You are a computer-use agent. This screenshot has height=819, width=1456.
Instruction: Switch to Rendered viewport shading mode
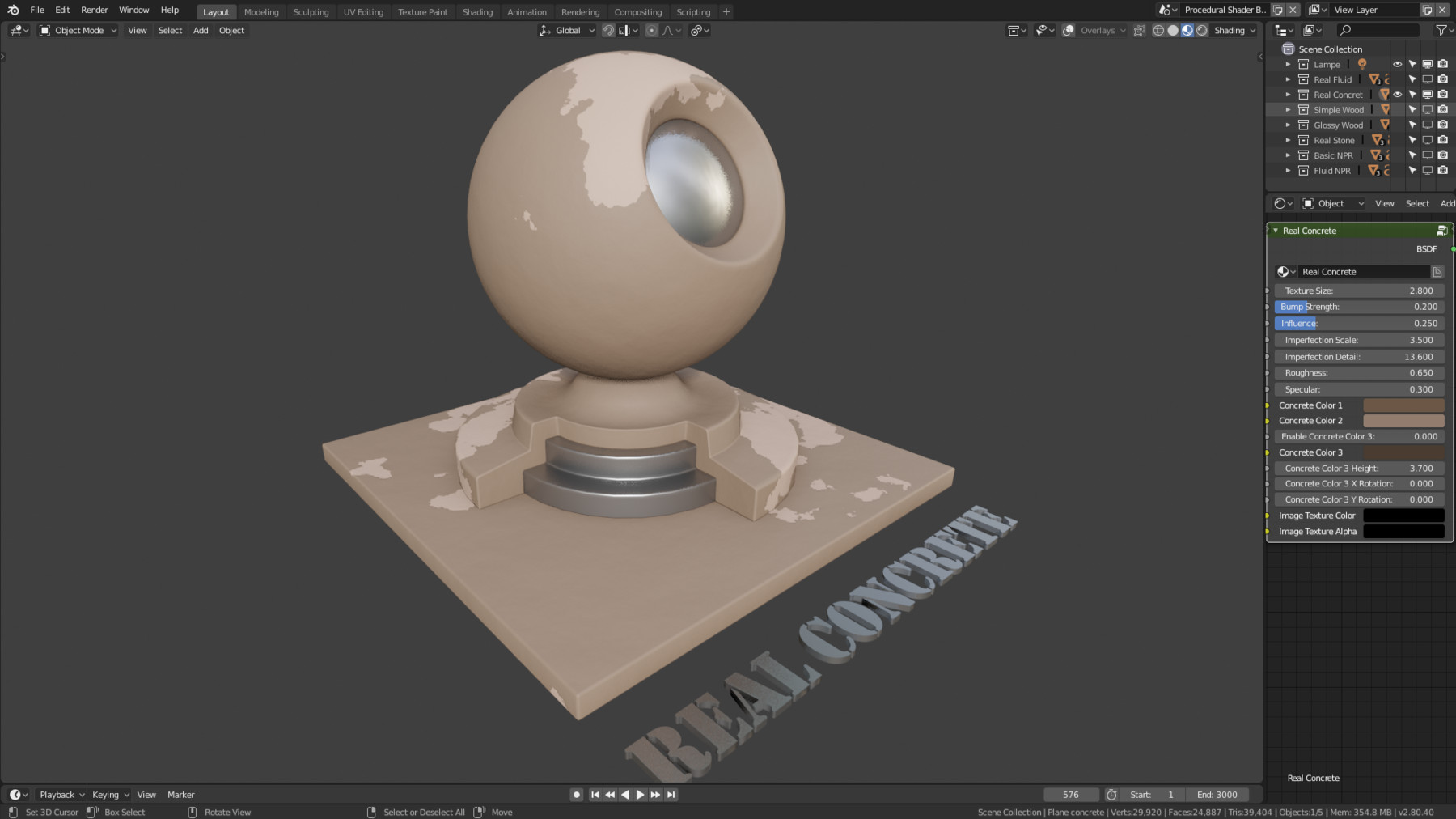[1200, 30]
